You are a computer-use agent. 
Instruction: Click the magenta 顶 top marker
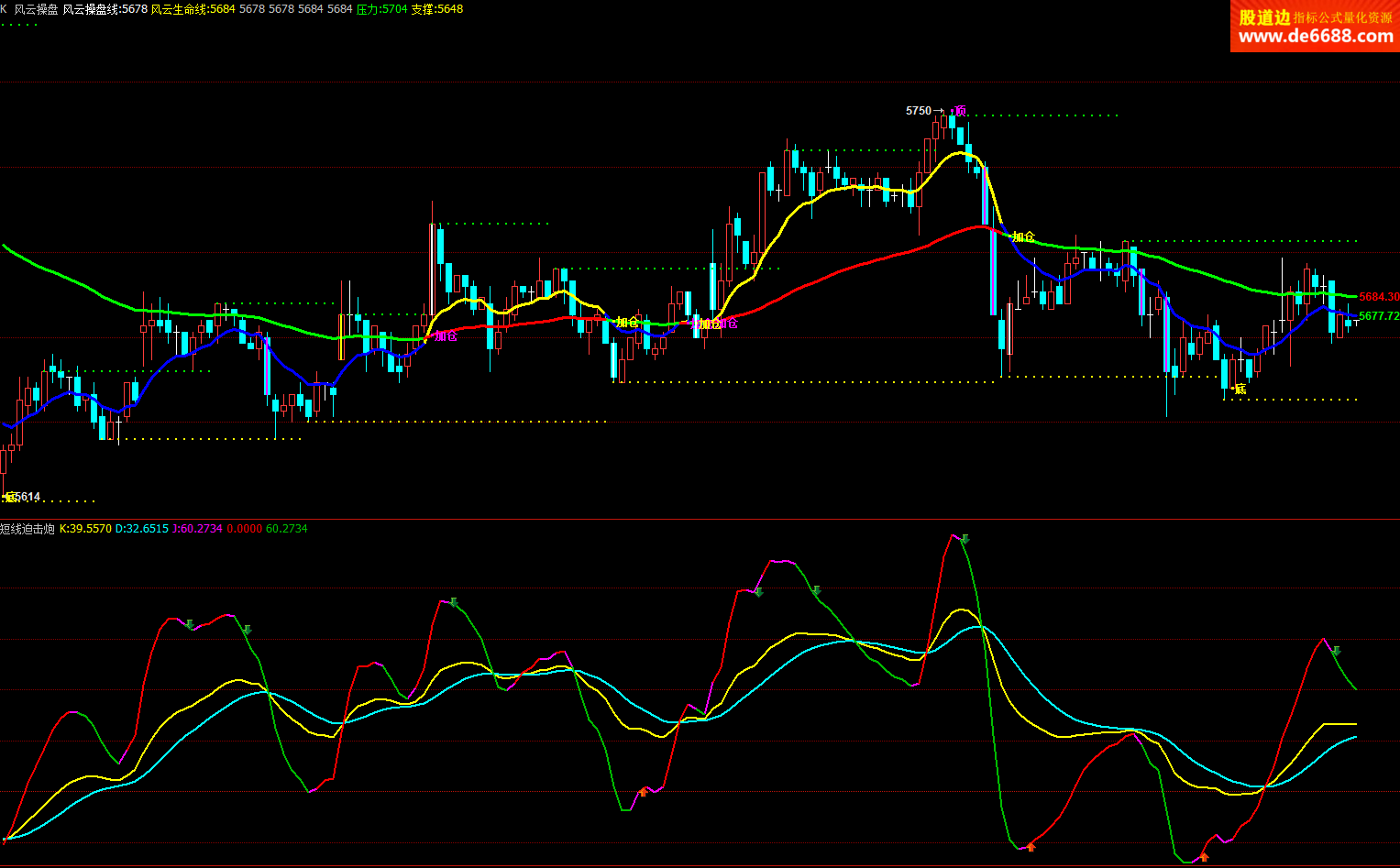[x=960, y=111]
